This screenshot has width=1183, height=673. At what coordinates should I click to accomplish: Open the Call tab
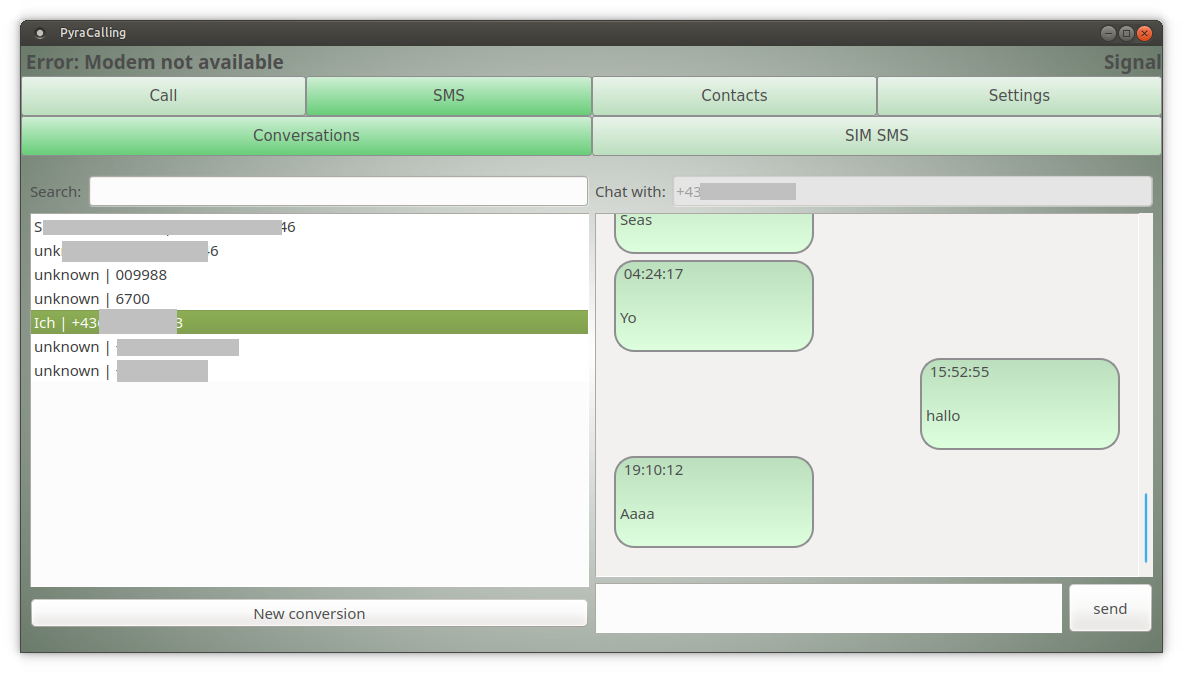tap(163, 96)
